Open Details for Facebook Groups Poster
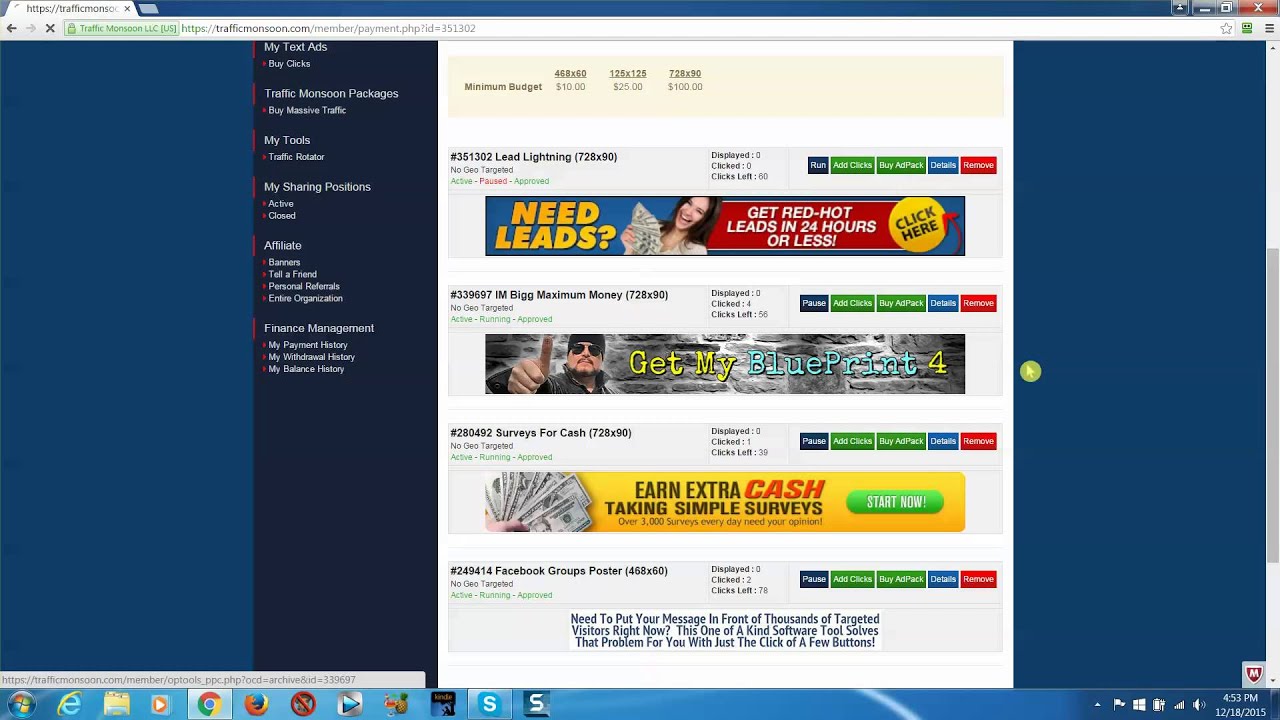This screenshot has height=720, width=1280. click(943, 579)
